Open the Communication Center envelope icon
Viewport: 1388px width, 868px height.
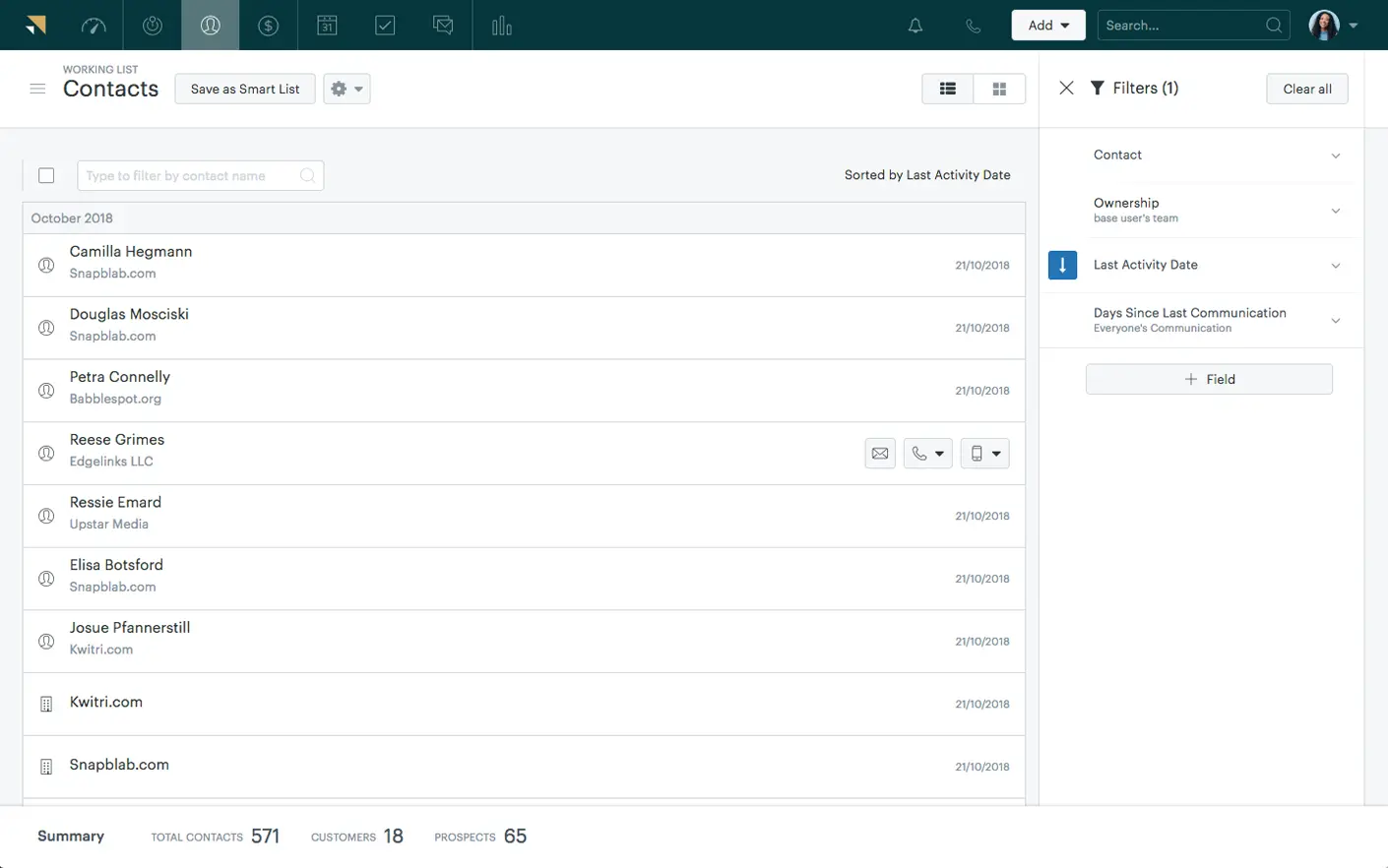pyautogui.click(x=442, y=25)
